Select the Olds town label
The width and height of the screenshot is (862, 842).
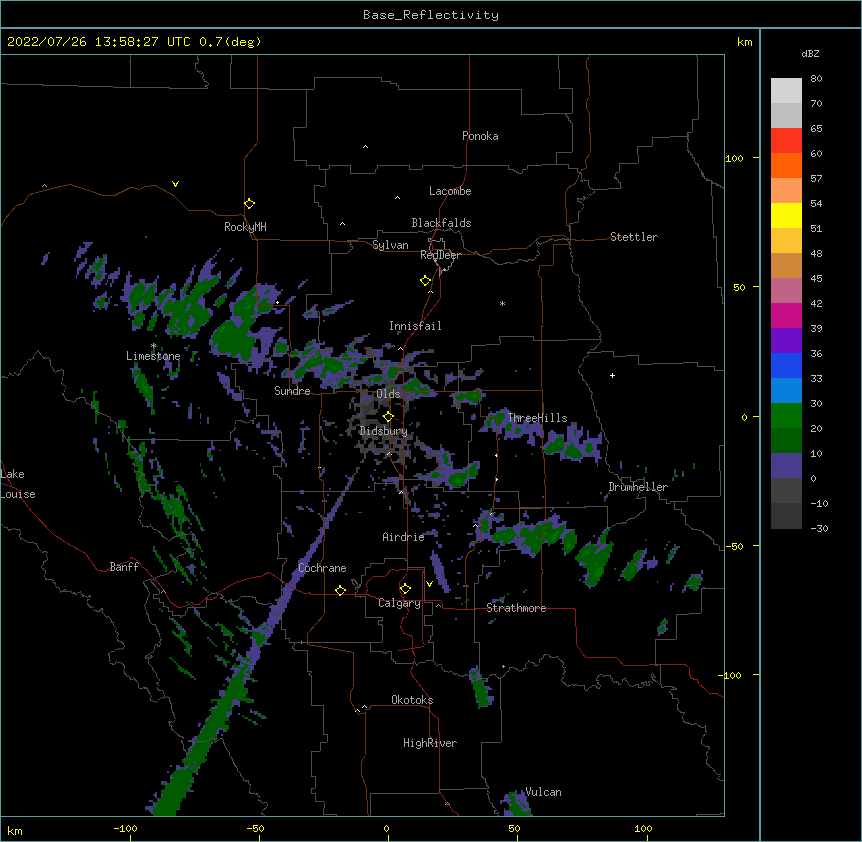[388, 394]
